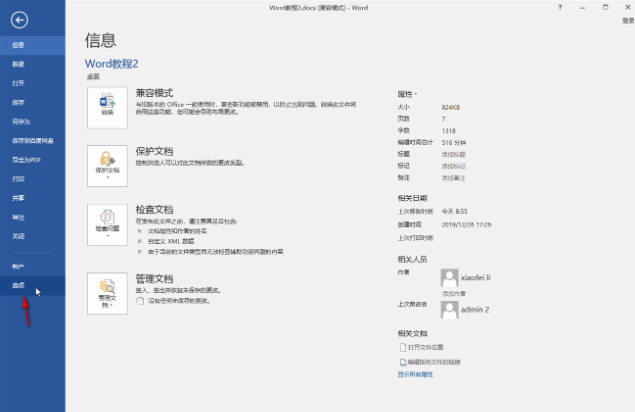This screenshot has height=412, width=635.
Task: Click the Sign in (登录) link at top right
Action: coord(628,21)
